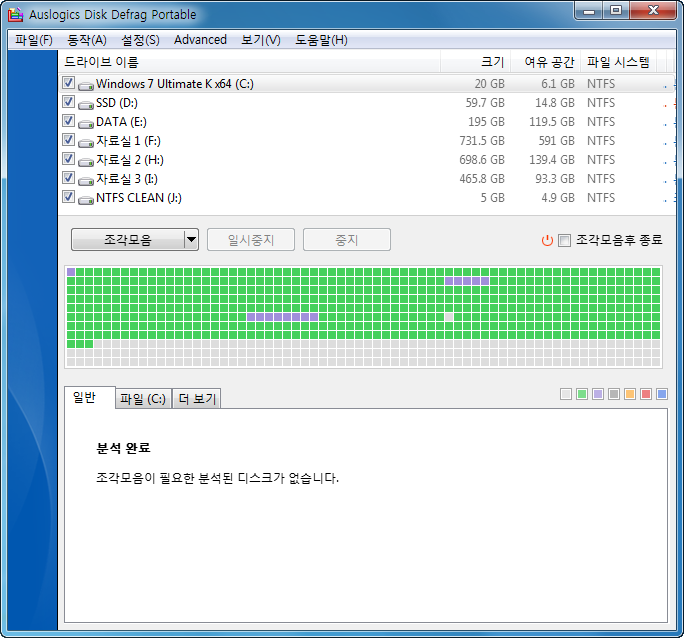The height and width of the screenshot is (638, 684).
Task: Click the 731.5 GB size value
Action: point(482,141)
